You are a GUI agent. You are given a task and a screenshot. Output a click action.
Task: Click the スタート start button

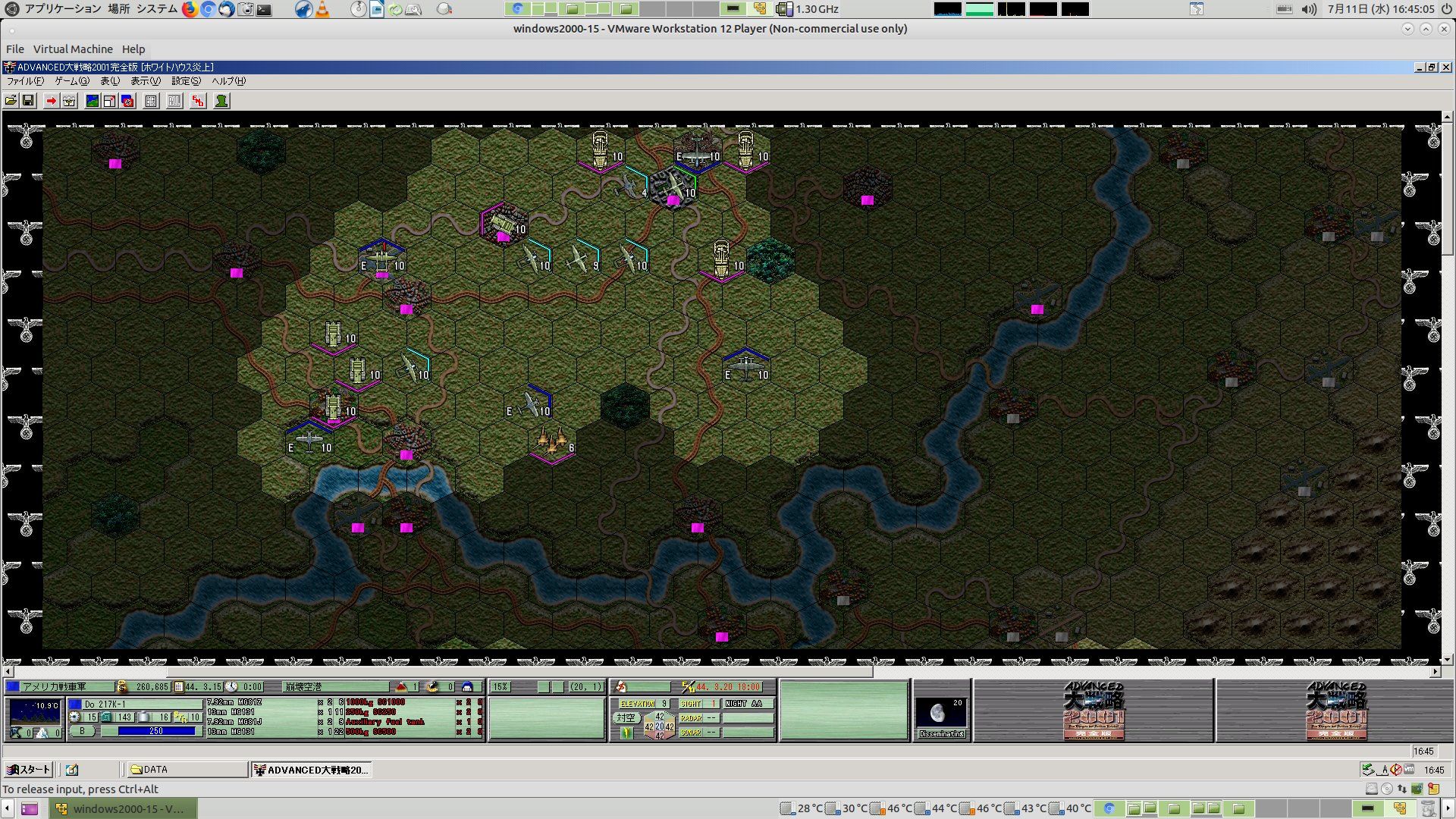(x=29, y=770)
